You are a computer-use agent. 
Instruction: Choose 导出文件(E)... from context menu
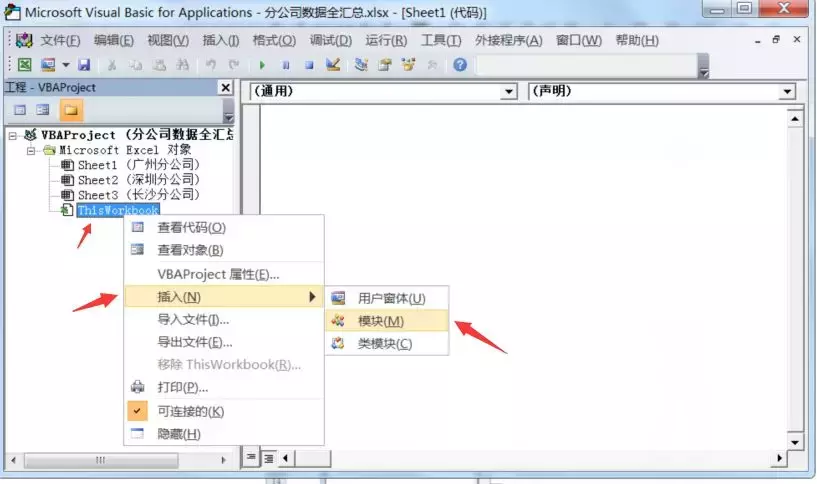224,342
